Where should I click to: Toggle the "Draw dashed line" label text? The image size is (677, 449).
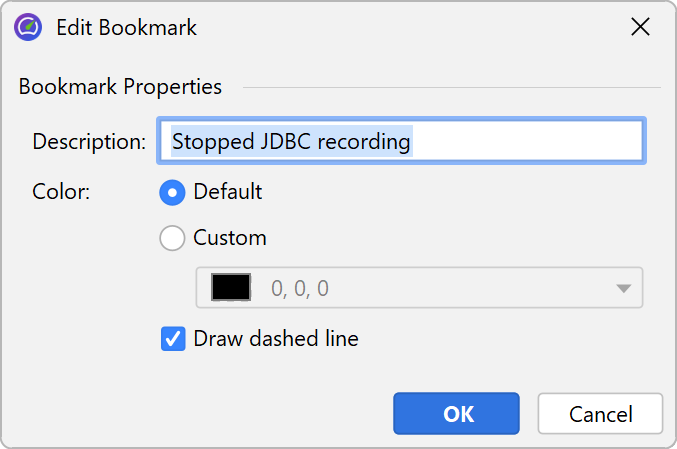point(275,339)
